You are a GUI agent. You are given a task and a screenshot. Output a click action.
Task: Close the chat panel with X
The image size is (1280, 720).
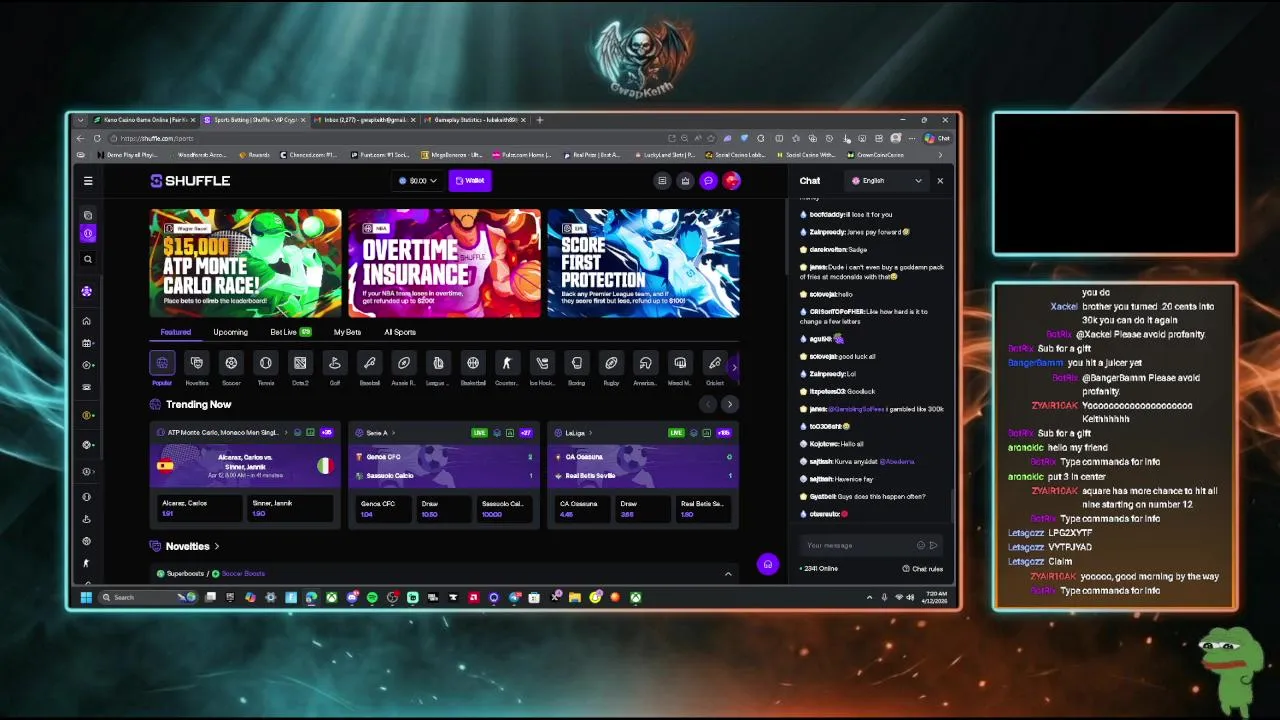coord(940,181)
